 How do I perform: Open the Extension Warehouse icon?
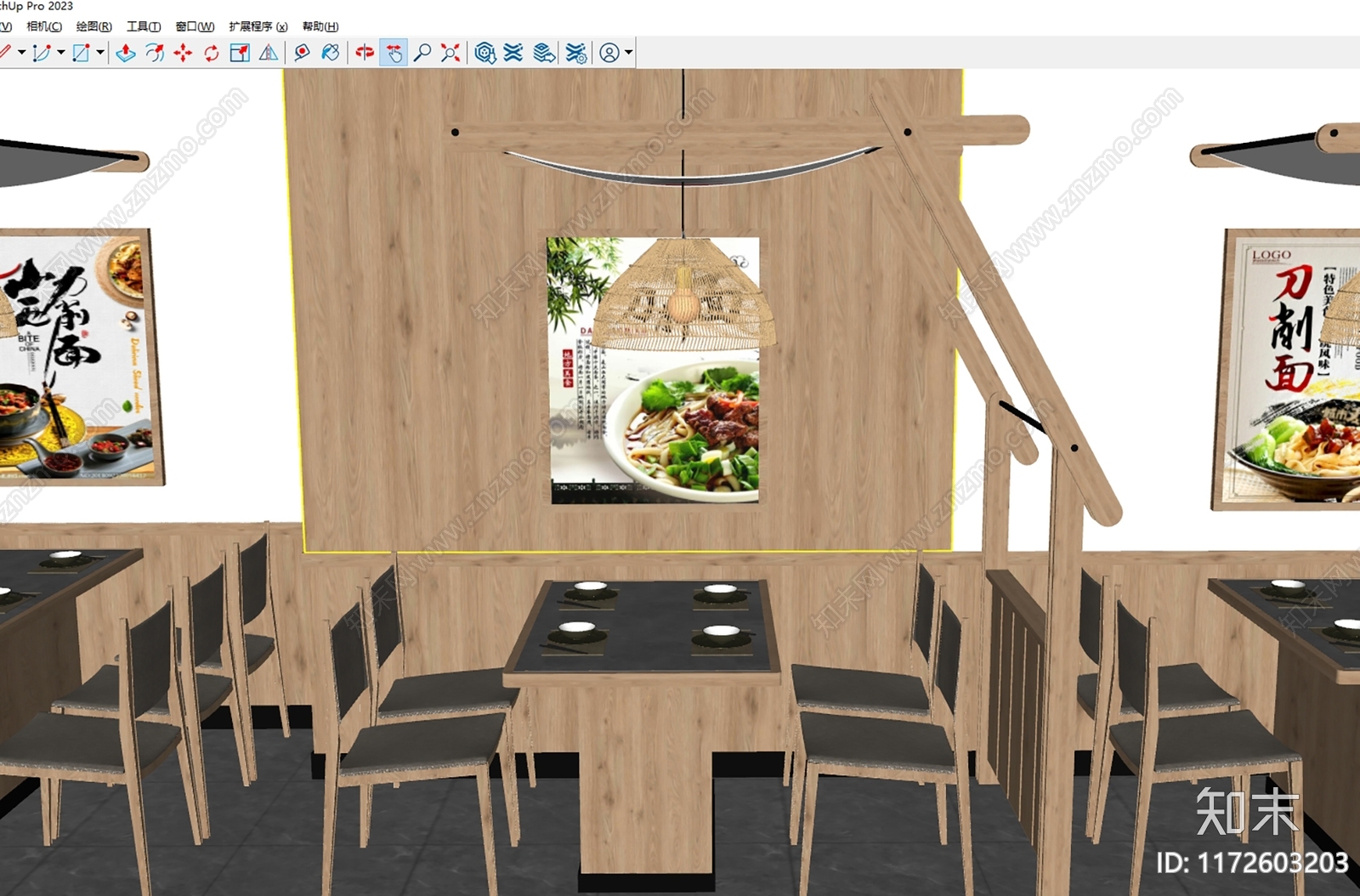[513, 53]
